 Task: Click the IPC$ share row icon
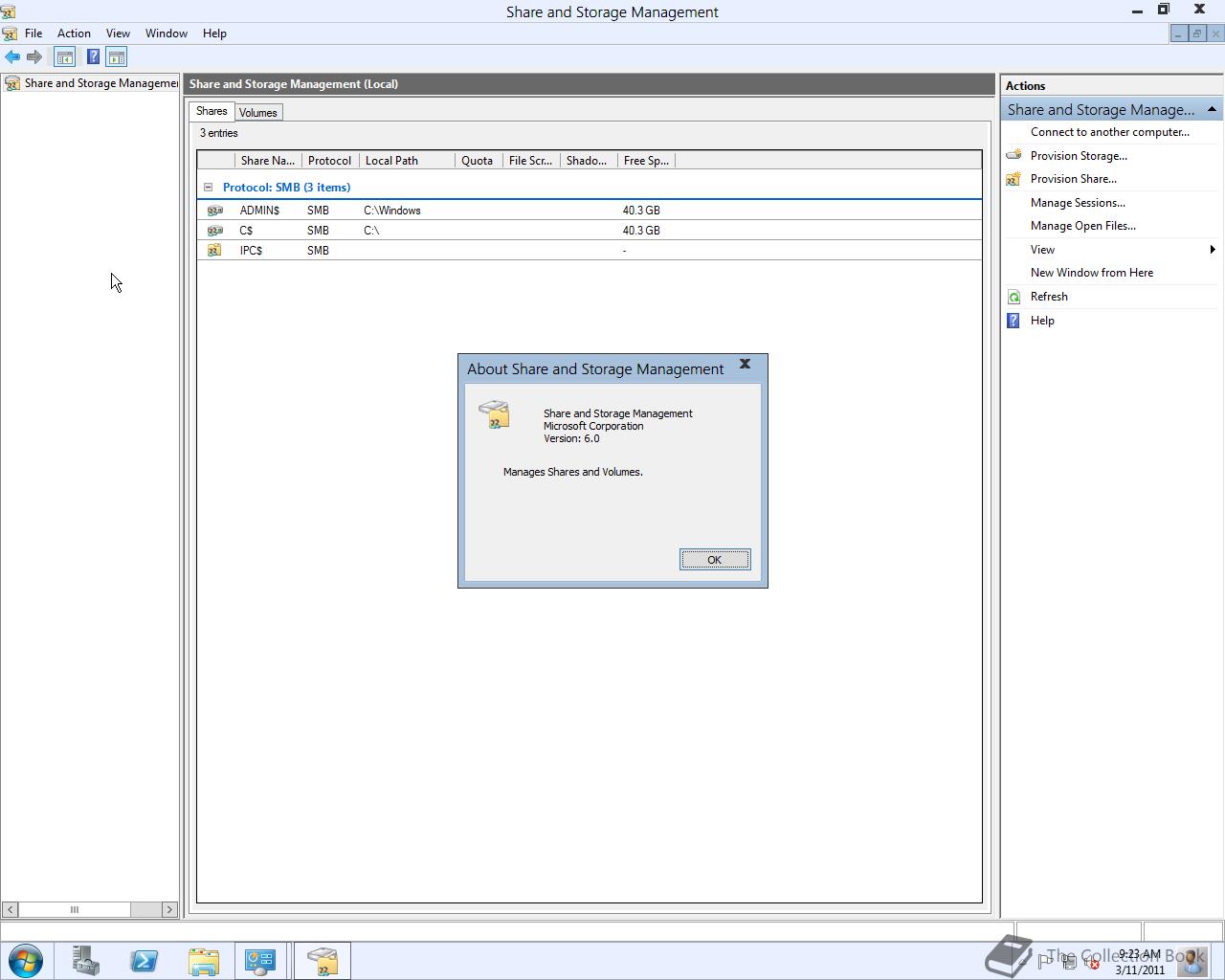coord(215,251)
